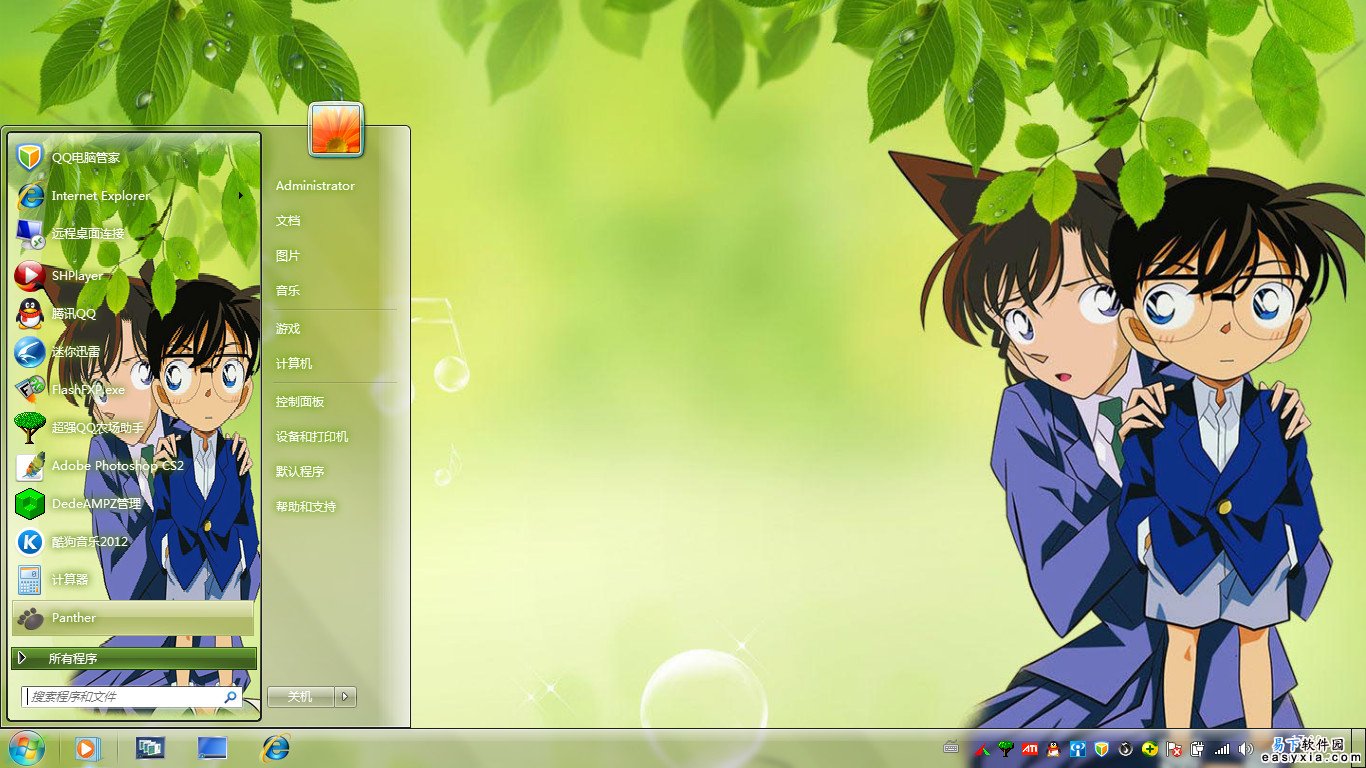Select 设备和打印机 in the Start menu
Screen dimensions: 1366x768
312,437
